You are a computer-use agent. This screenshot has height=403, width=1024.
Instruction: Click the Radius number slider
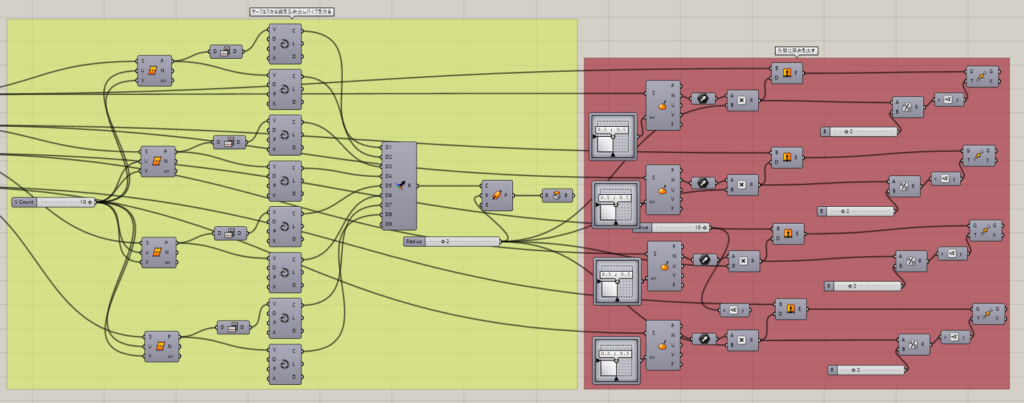click(x=452, y=242)
